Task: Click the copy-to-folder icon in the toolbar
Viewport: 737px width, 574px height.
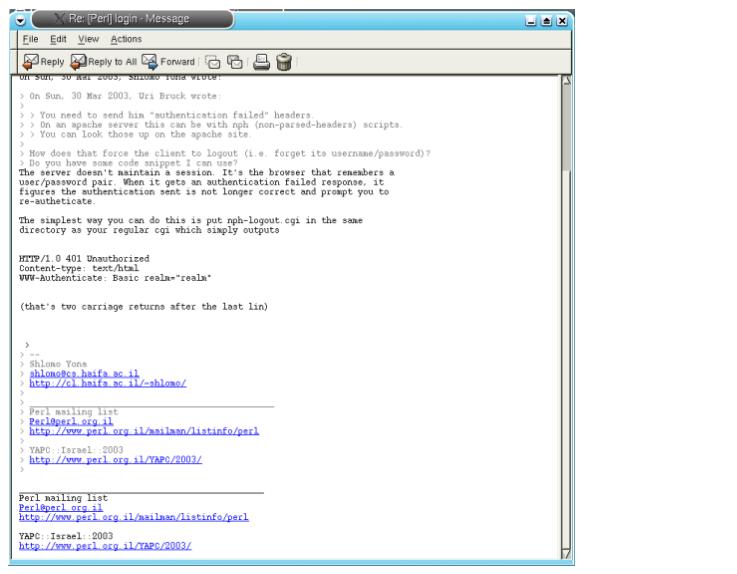Action: click(234, 61)
